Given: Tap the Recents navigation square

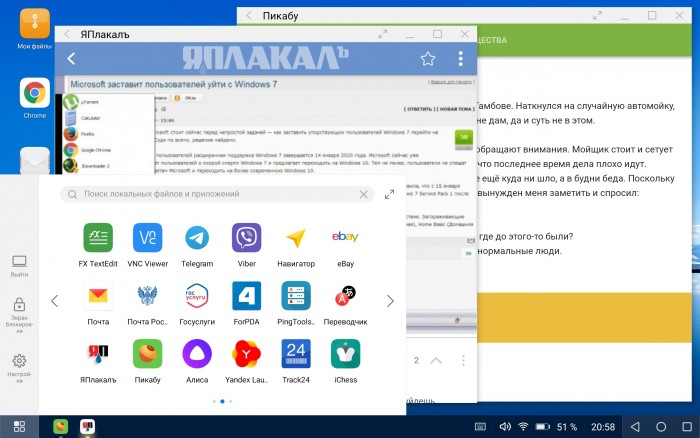Looking at the screenshot, I should (x=688, y=427).
